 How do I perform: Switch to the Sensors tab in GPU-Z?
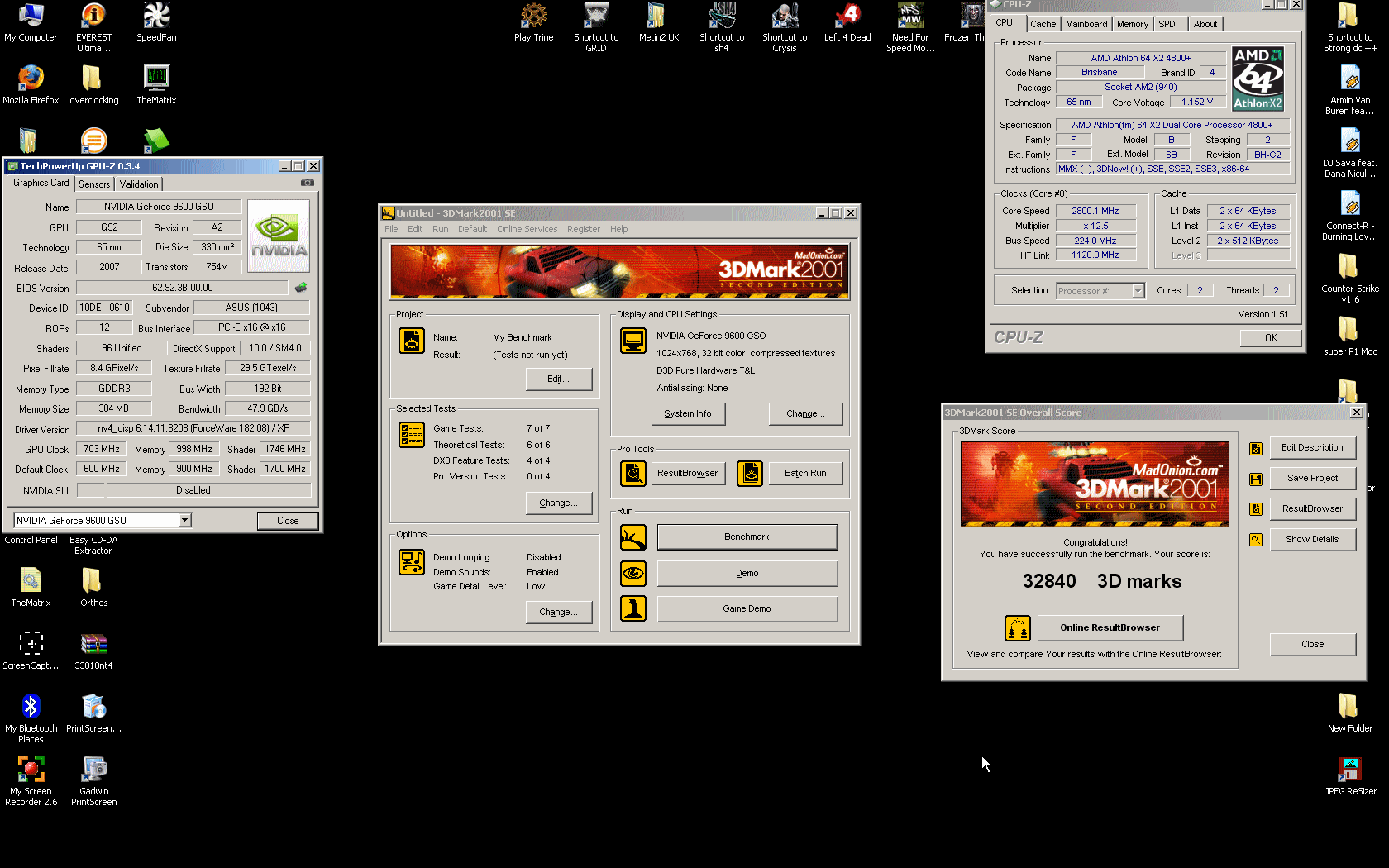click(x=94, y=184)
